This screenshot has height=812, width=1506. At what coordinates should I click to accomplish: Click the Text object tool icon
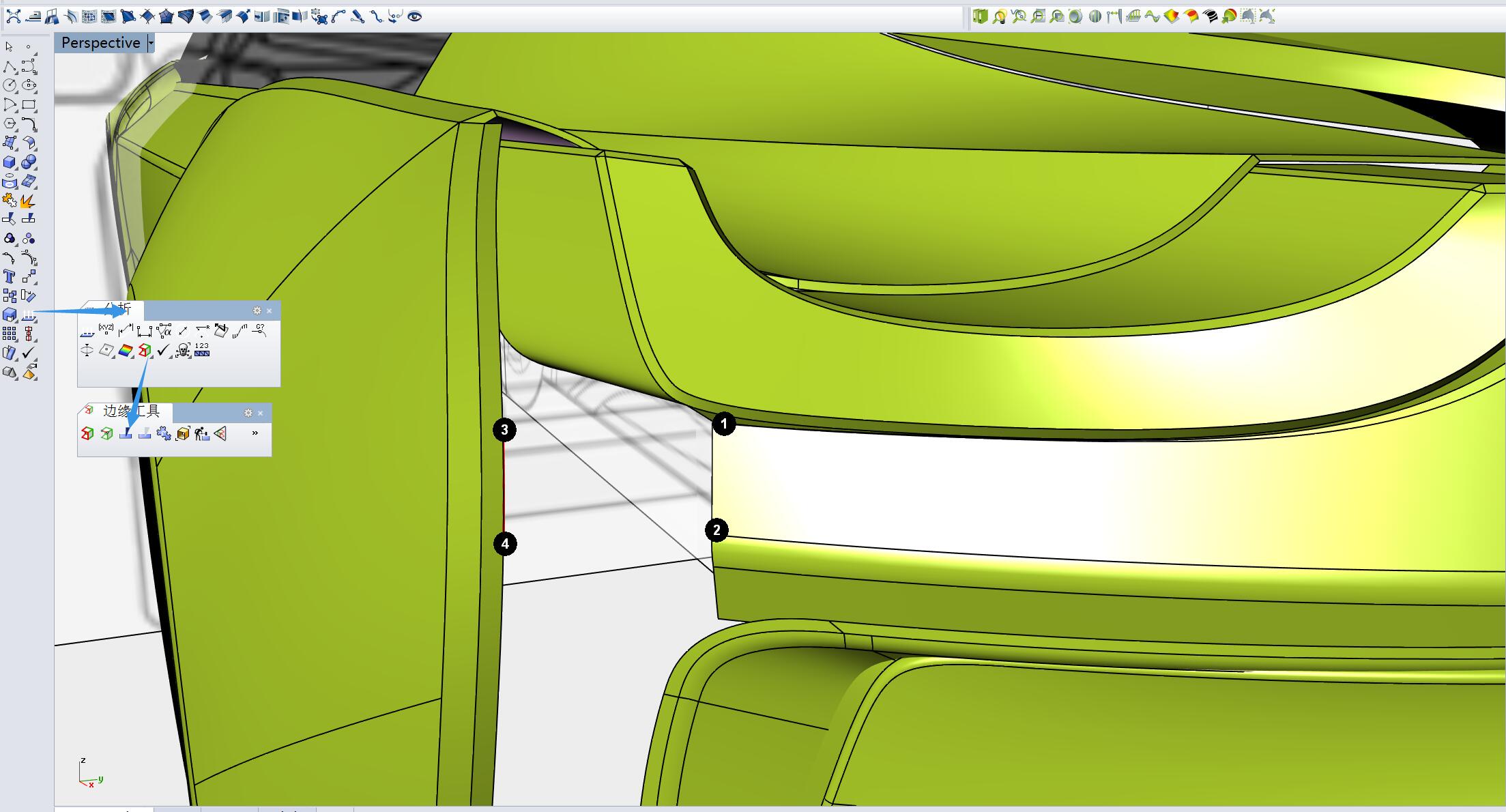10,276
